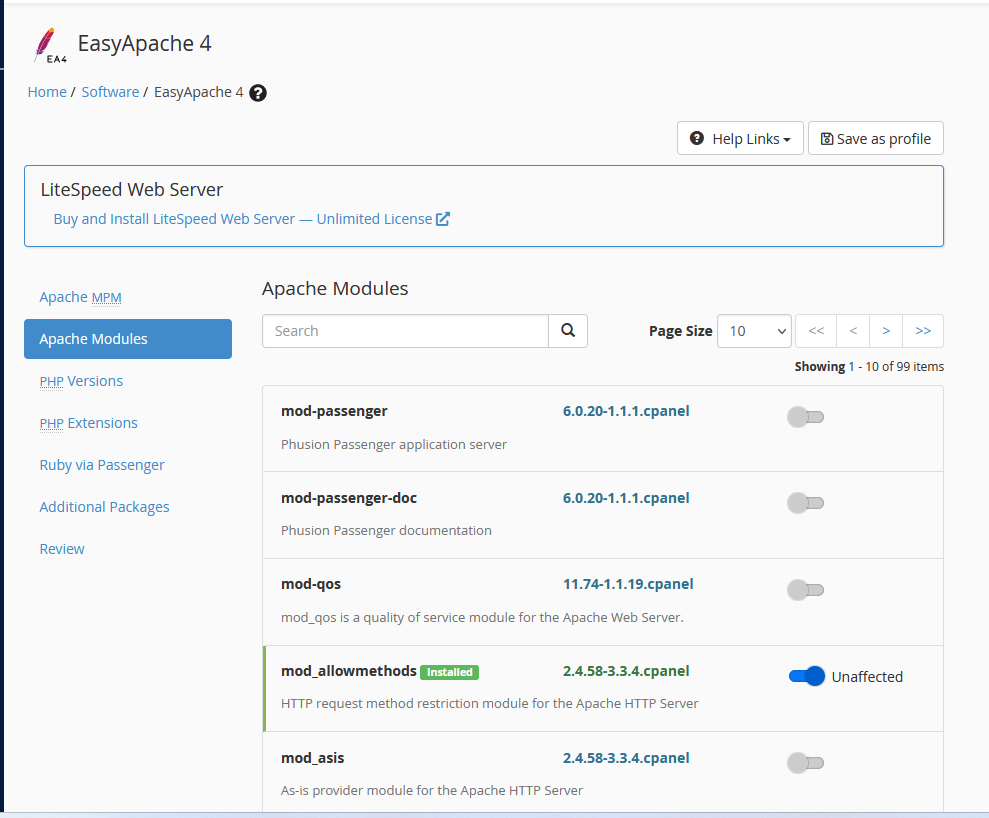Click the mod-passenger-doc module name
989x818 pixels.
click(x=349, y=498)
